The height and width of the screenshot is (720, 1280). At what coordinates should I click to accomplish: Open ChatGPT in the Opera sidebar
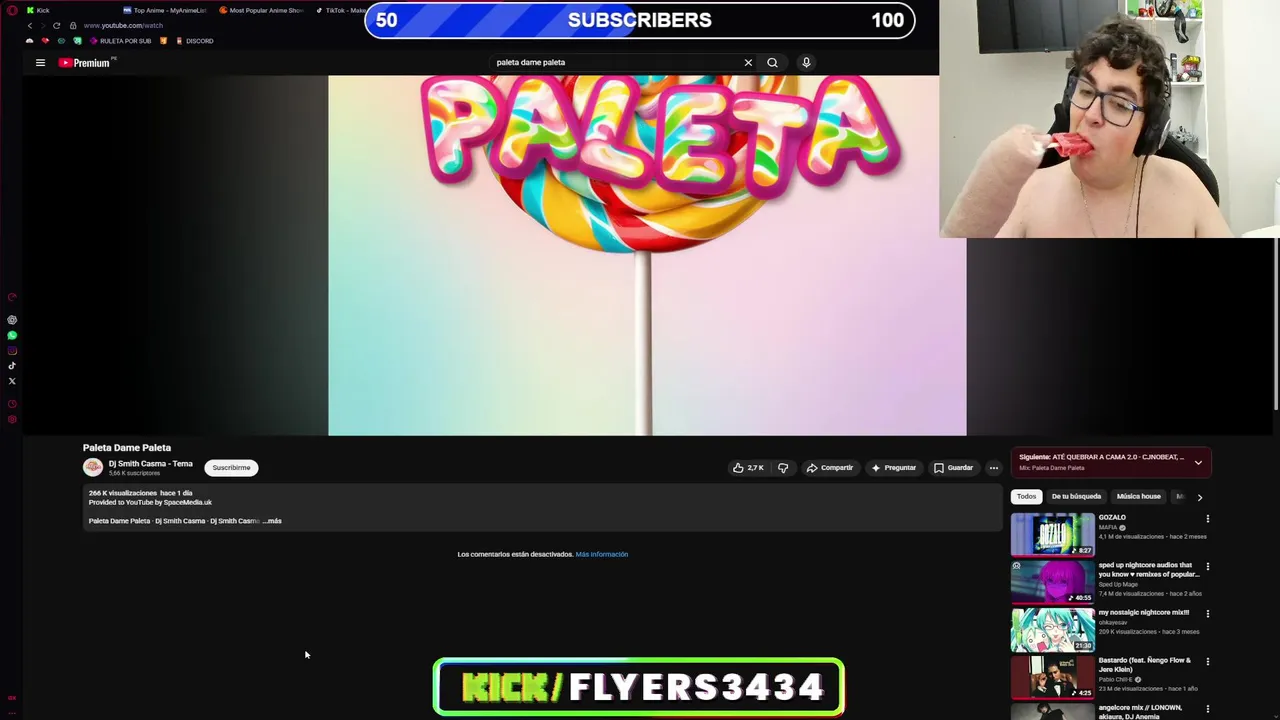(12, 320)
